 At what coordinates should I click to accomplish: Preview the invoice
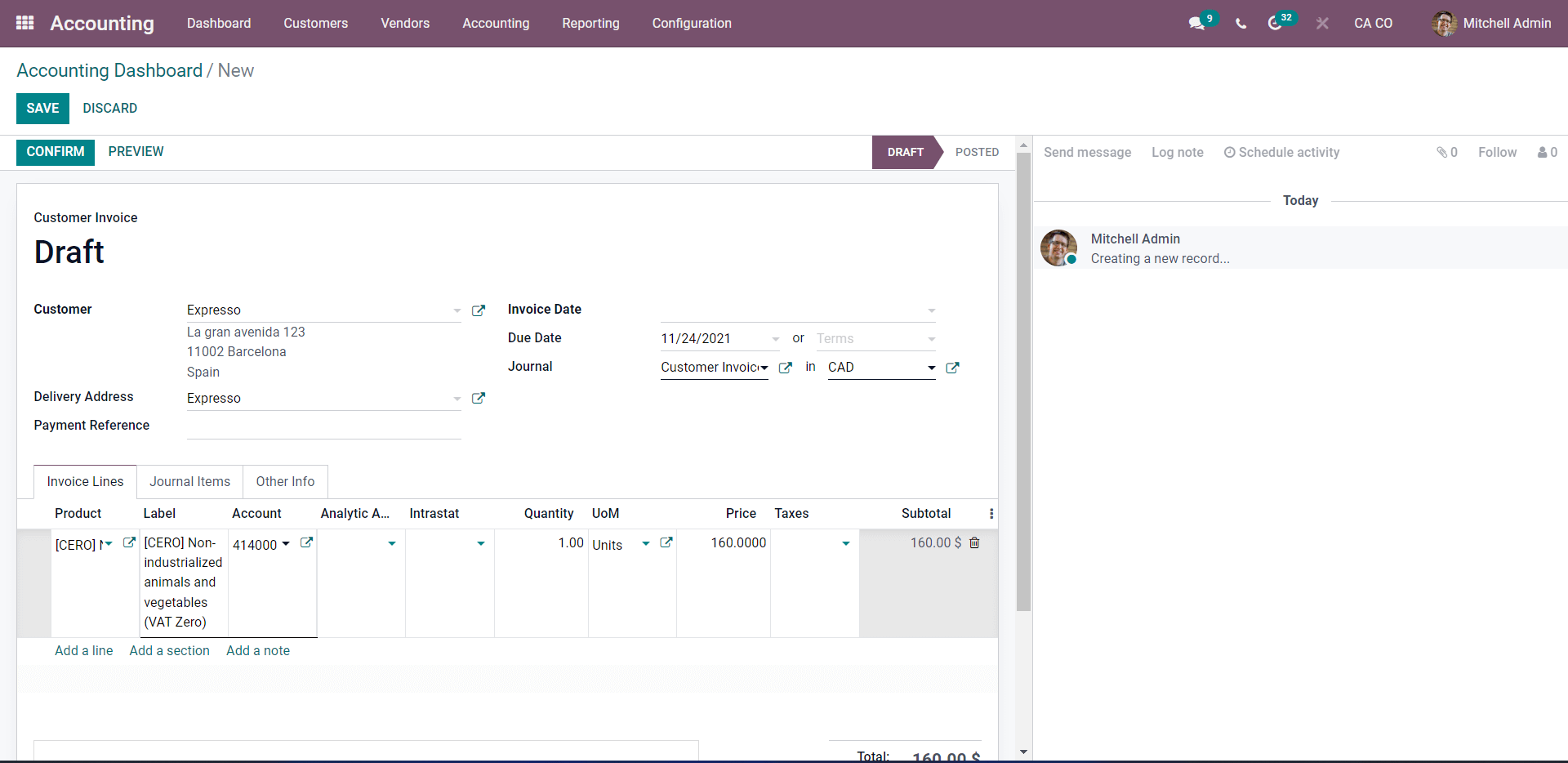coord(136,152)
